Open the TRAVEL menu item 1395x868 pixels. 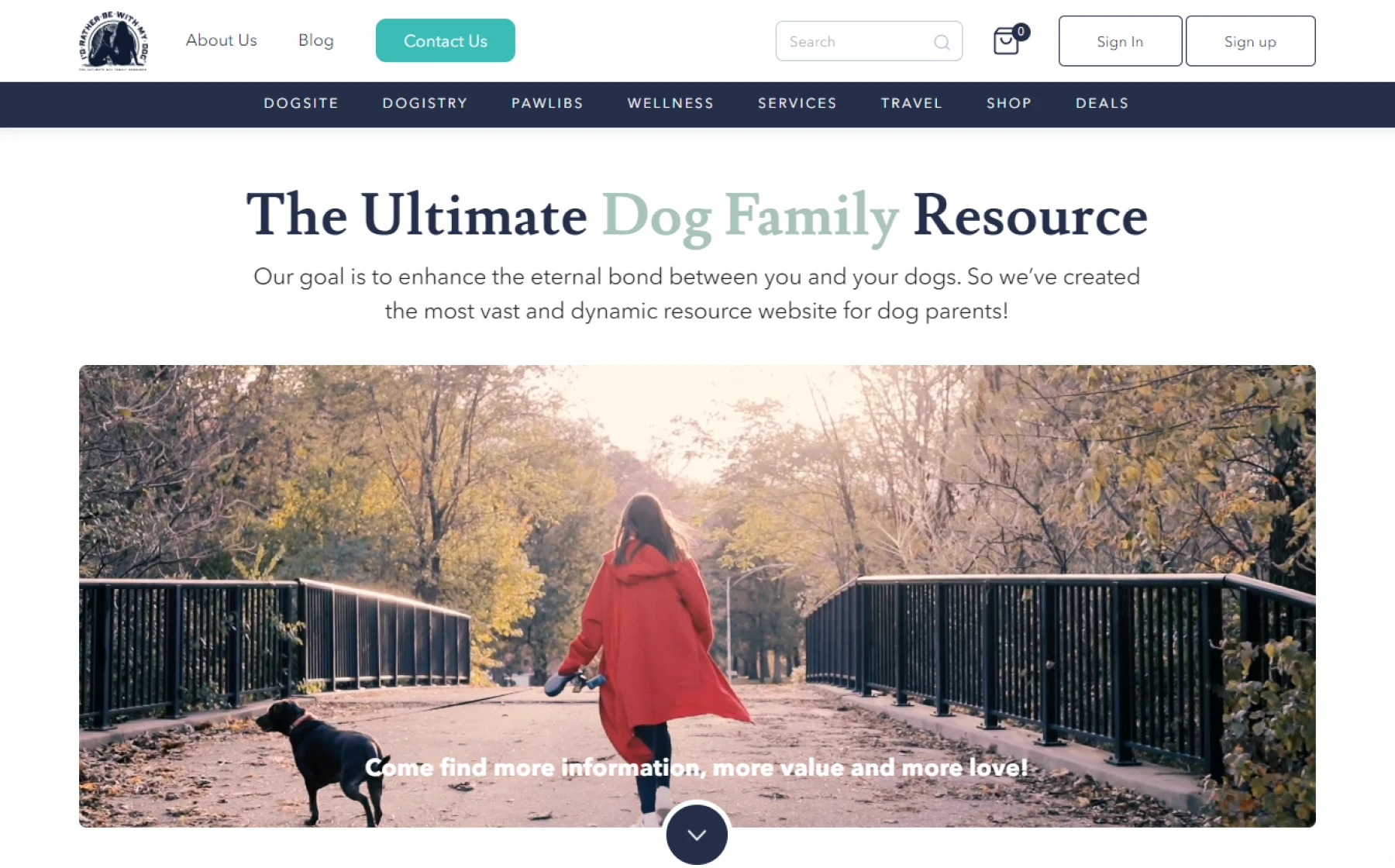[x=911, y=103]
